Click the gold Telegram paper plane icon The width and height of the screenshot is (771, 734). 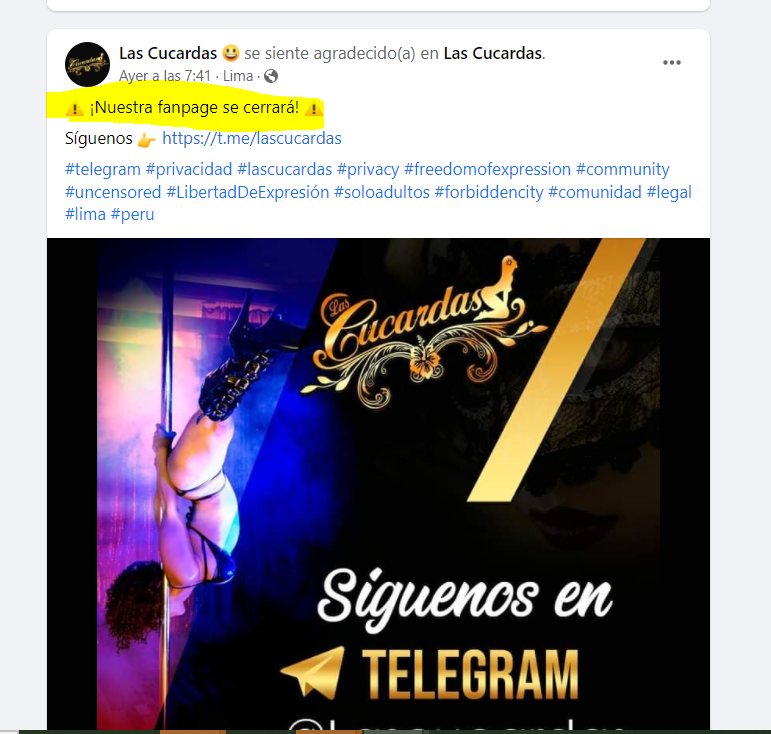(x=312, y=672)
